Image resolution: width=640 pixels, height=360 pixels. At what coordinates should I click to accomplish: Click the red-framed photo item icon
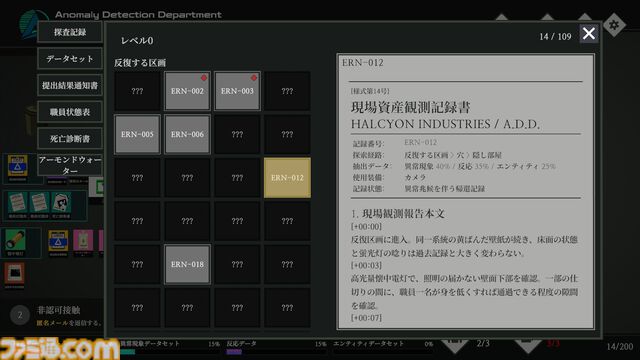coord(14,273)
